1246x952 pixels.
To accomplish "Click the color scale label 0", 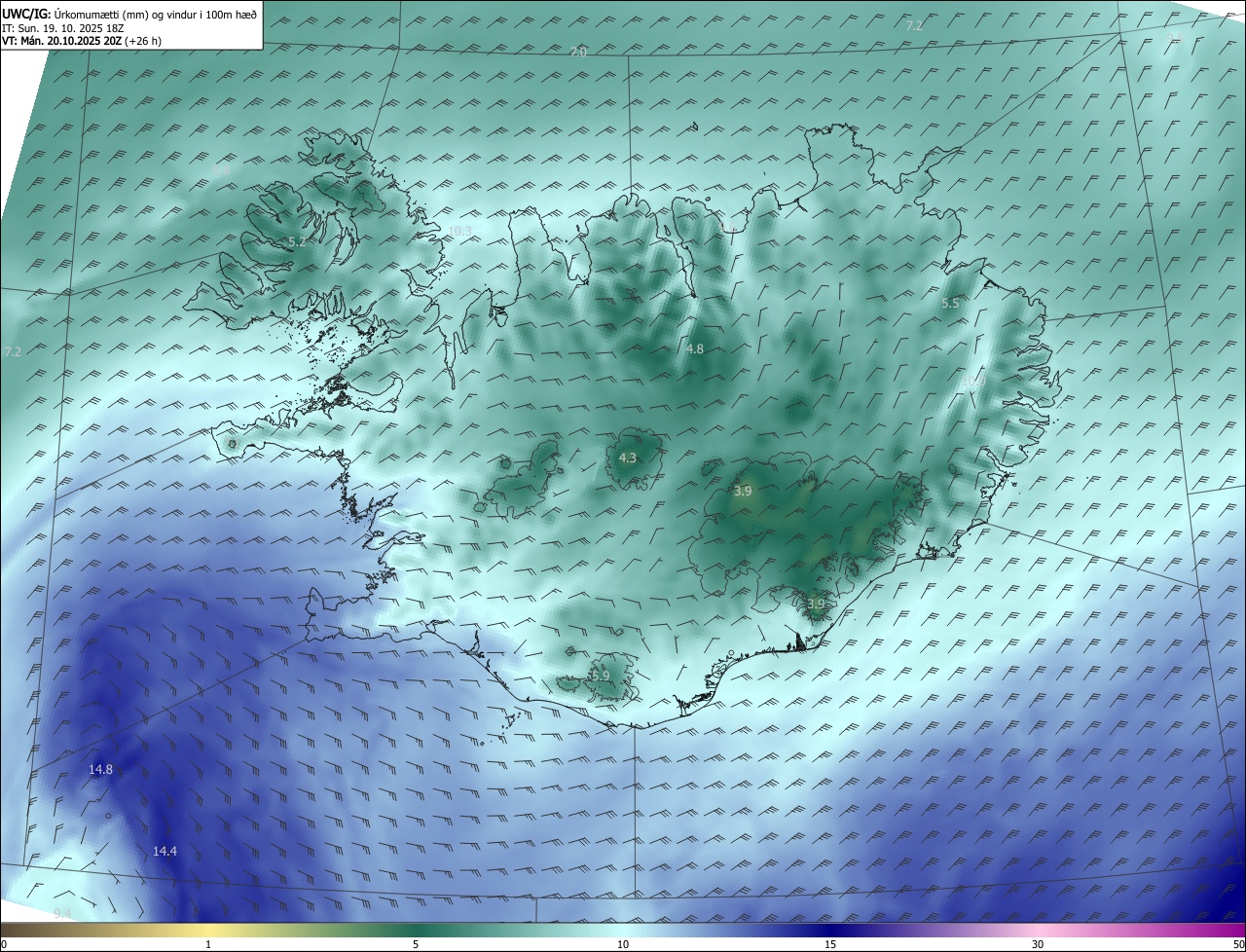I will point(3,944).
